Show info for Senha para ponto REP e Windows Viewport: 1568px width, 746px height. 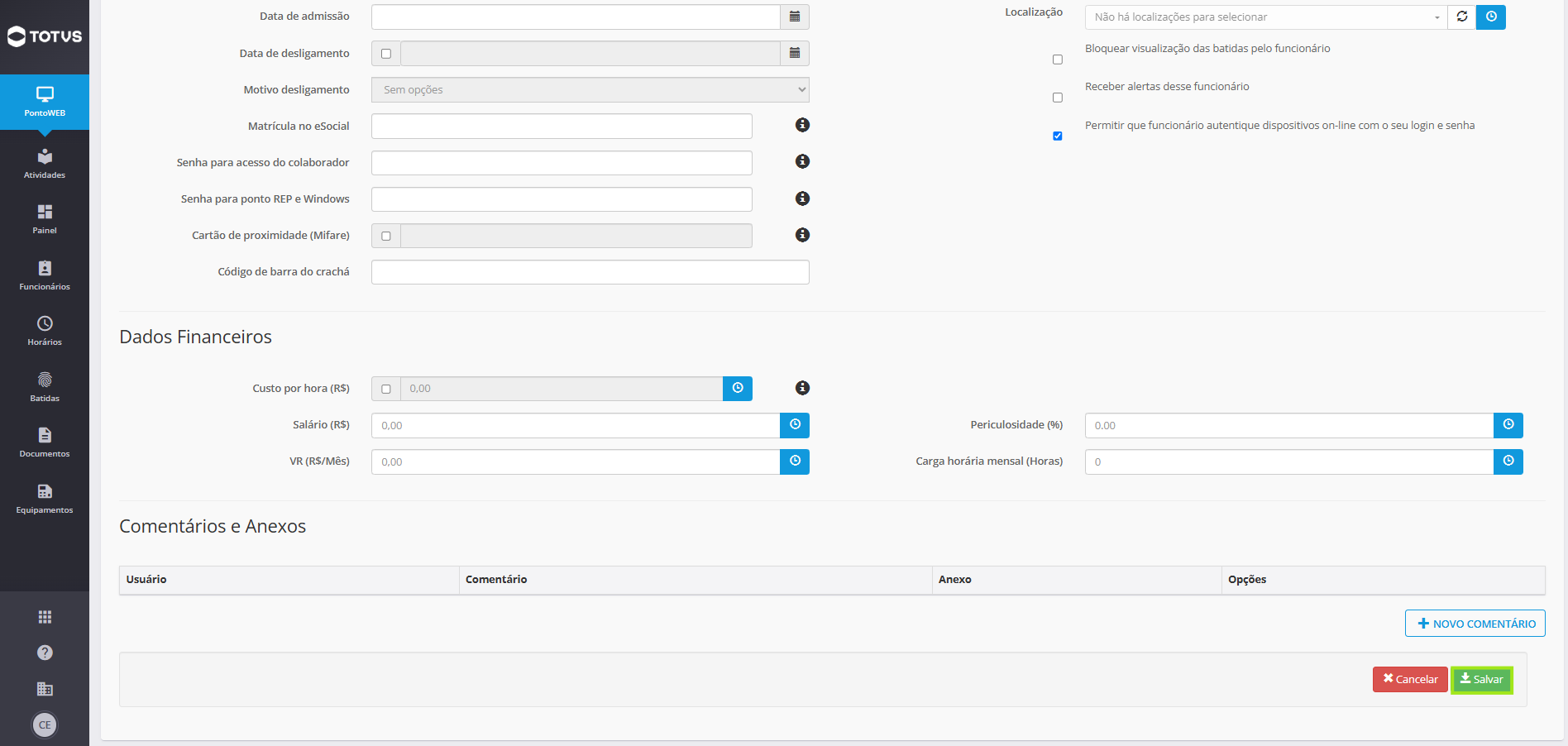802,198
